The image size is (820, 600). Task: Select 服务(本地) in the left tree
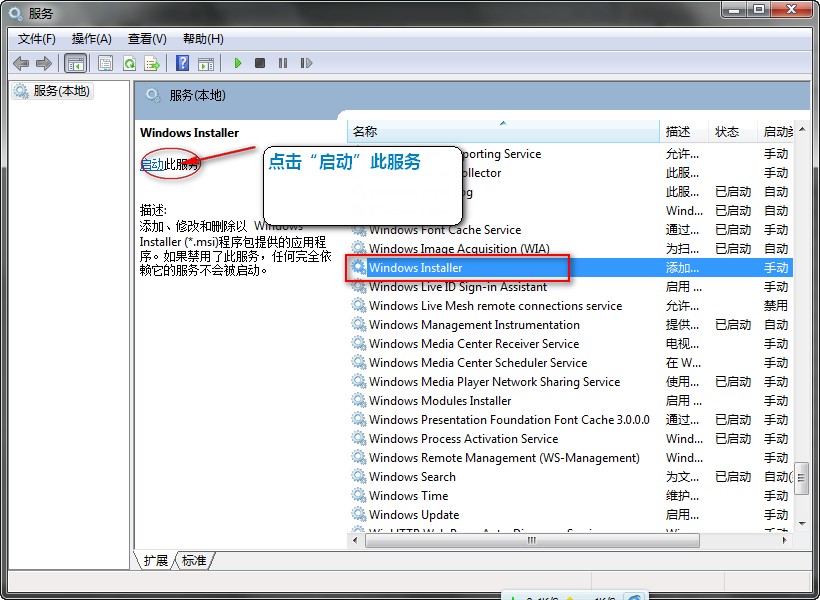click(61, 91)
